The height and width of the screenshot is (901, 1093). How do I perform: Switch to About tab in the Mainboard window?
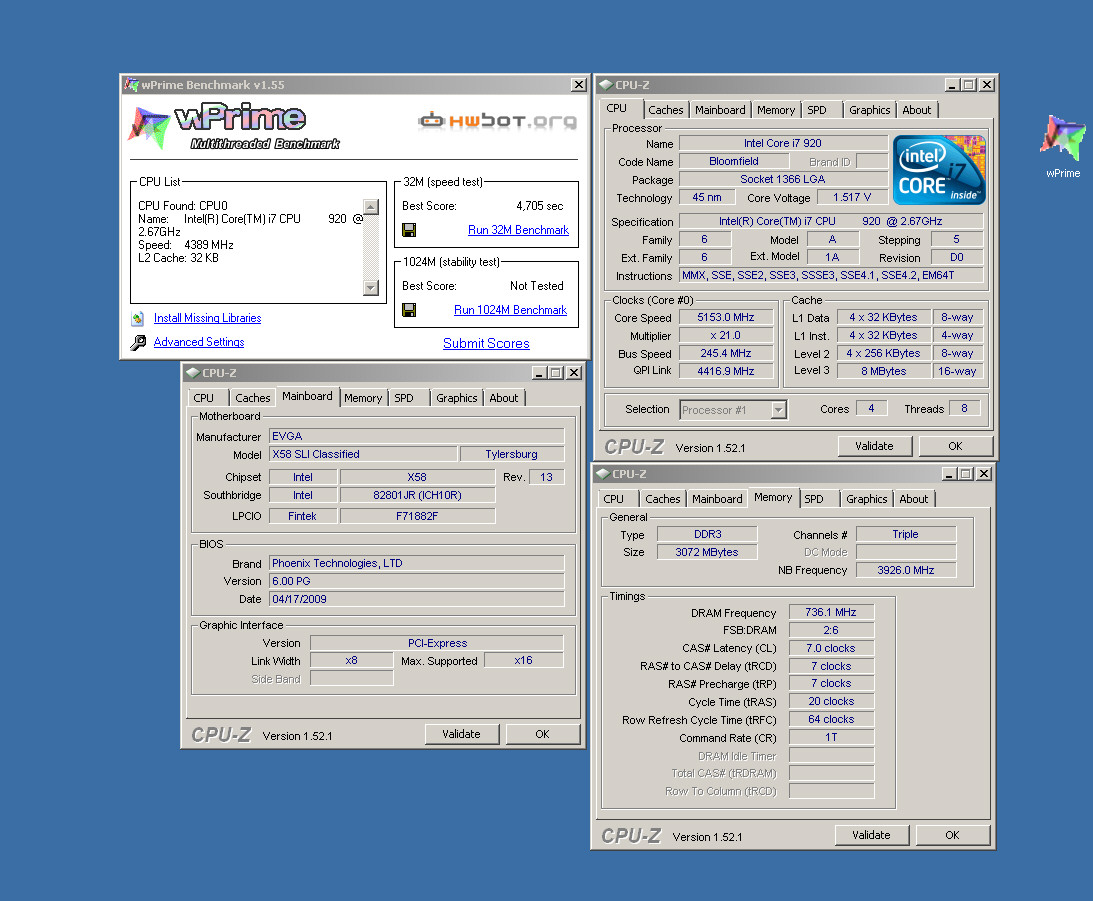[503, 398]
